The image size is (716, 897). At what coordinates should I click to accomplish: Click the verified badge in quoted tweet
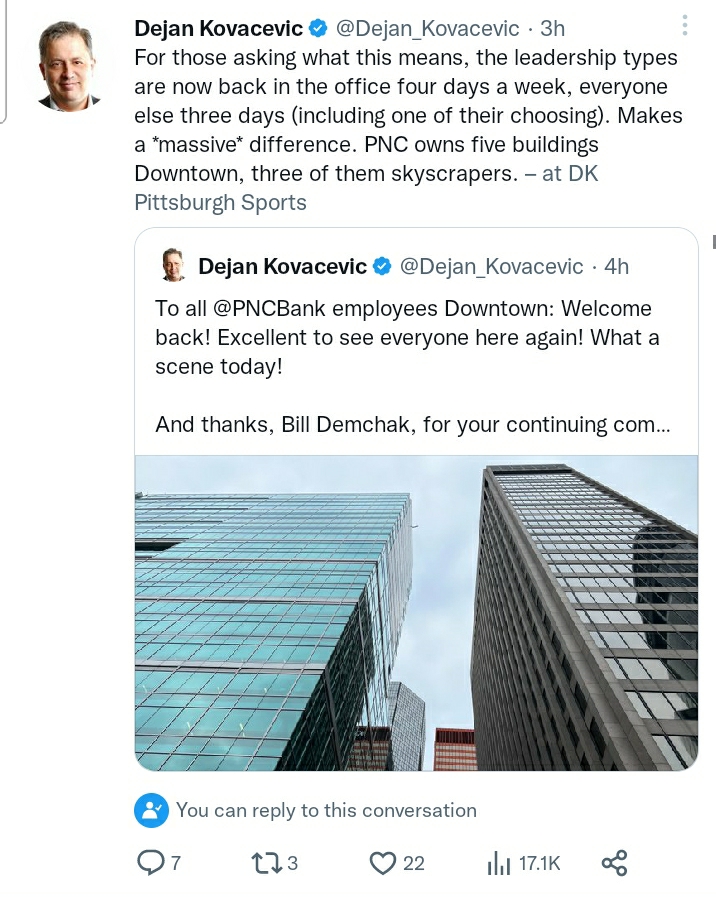(x=382, y=266)
